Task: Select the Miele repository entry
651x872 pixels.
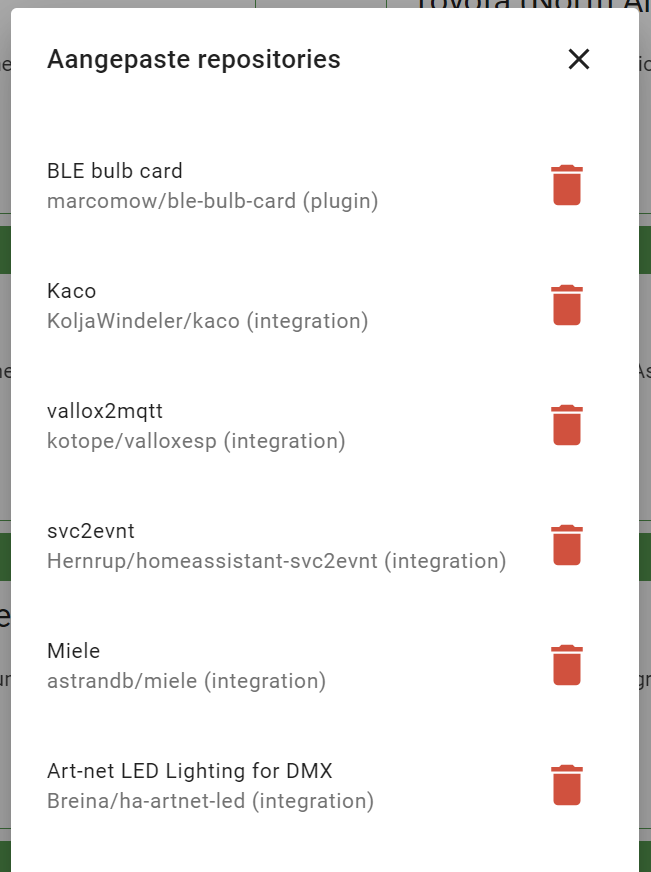Action: pyautogui.click(x=73, y=650)
